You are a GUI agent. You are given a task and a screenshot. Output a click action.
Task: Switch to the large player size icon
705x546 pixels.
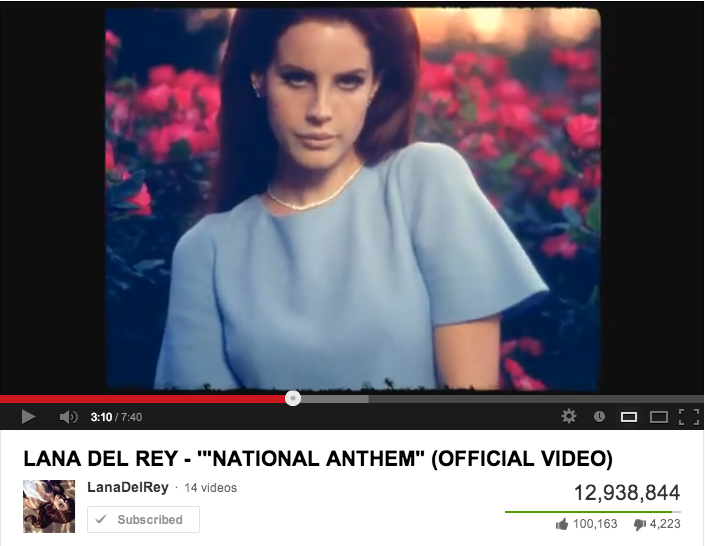pos(659,417)
